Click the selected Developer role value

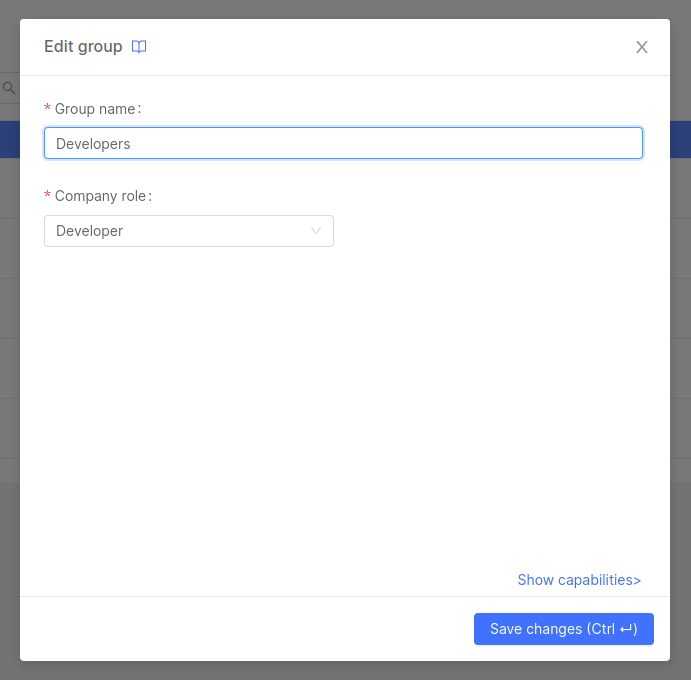point(90,231)
